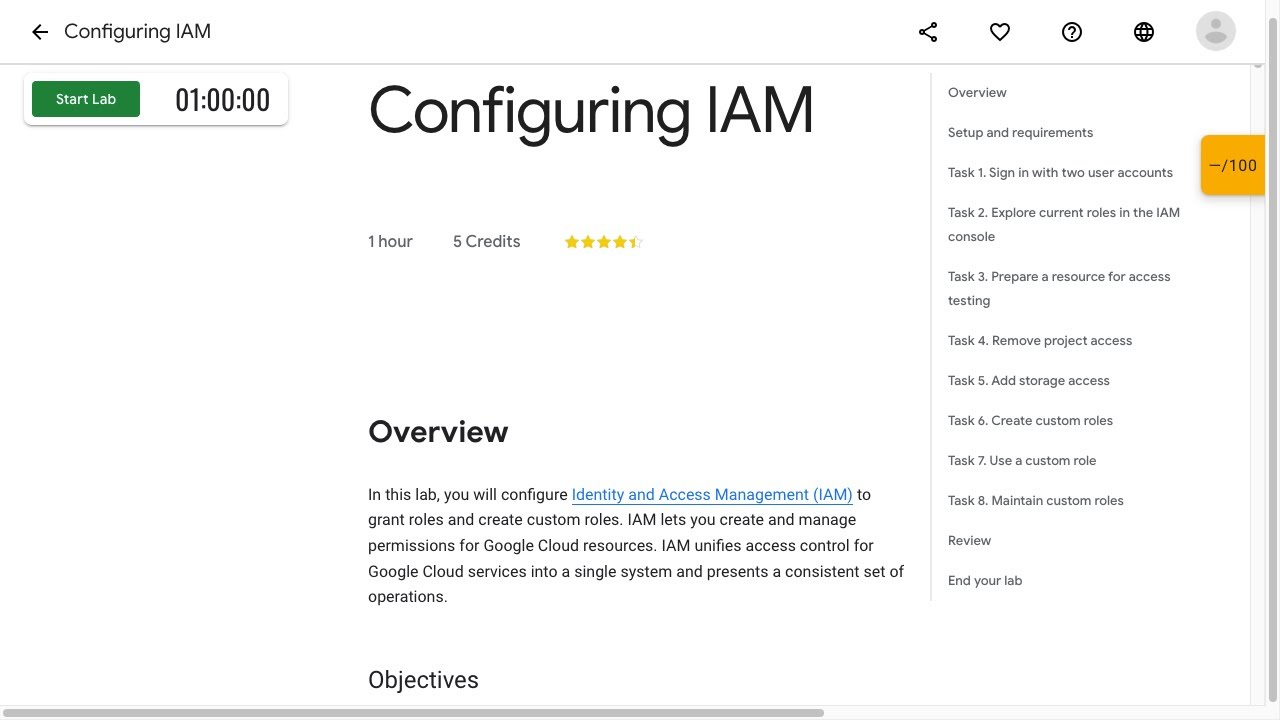Go to Task 2 Explore current roles
Viewport: 1280px width, 720px height.
click(1064, 224)
